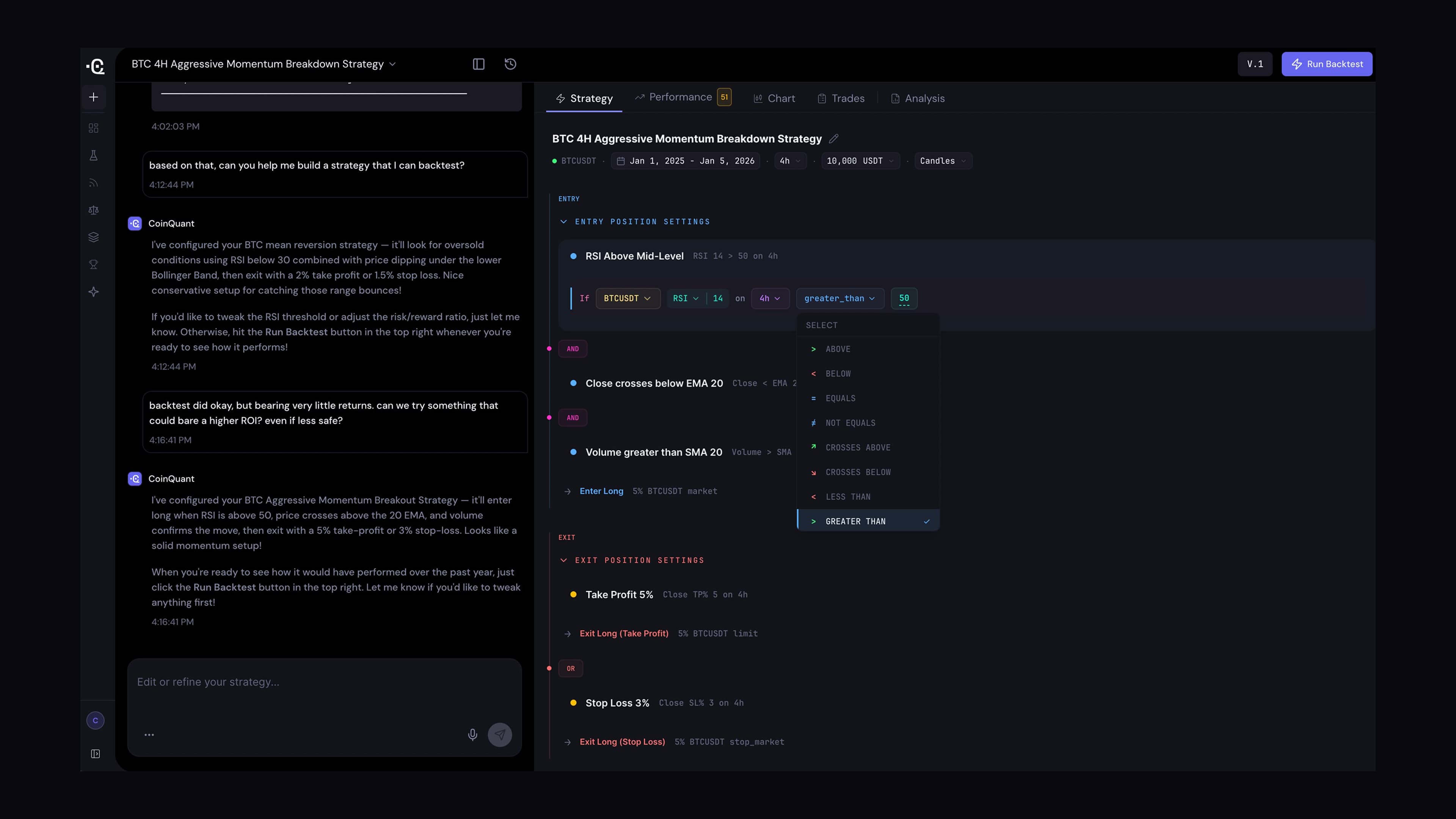Select CROSSES ABOVE from operator menu
The height and width of the screenshot is (819, 1456).
pyautogui.click(x=868, y=448)
